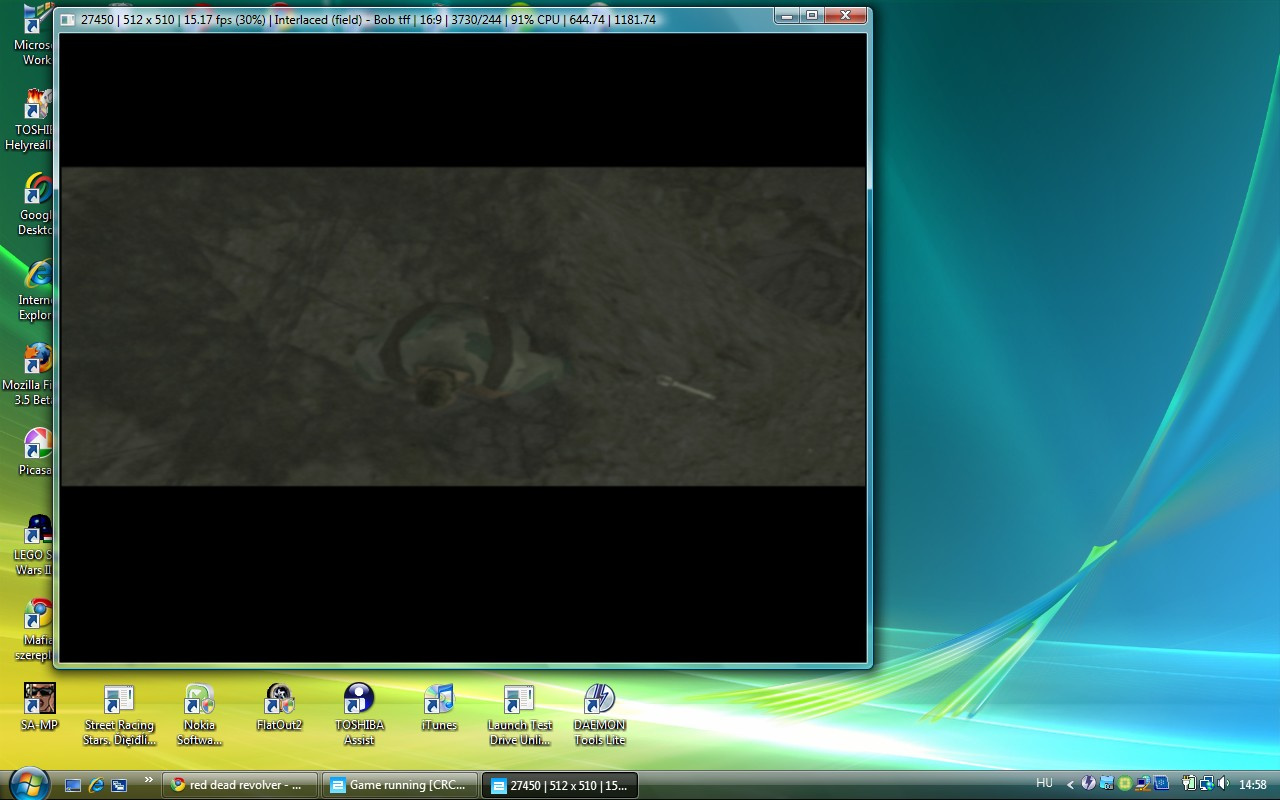Click Show Desktop in Quick Launch
This screenshot has width=1280, height=800.
[x=73, y=785]
